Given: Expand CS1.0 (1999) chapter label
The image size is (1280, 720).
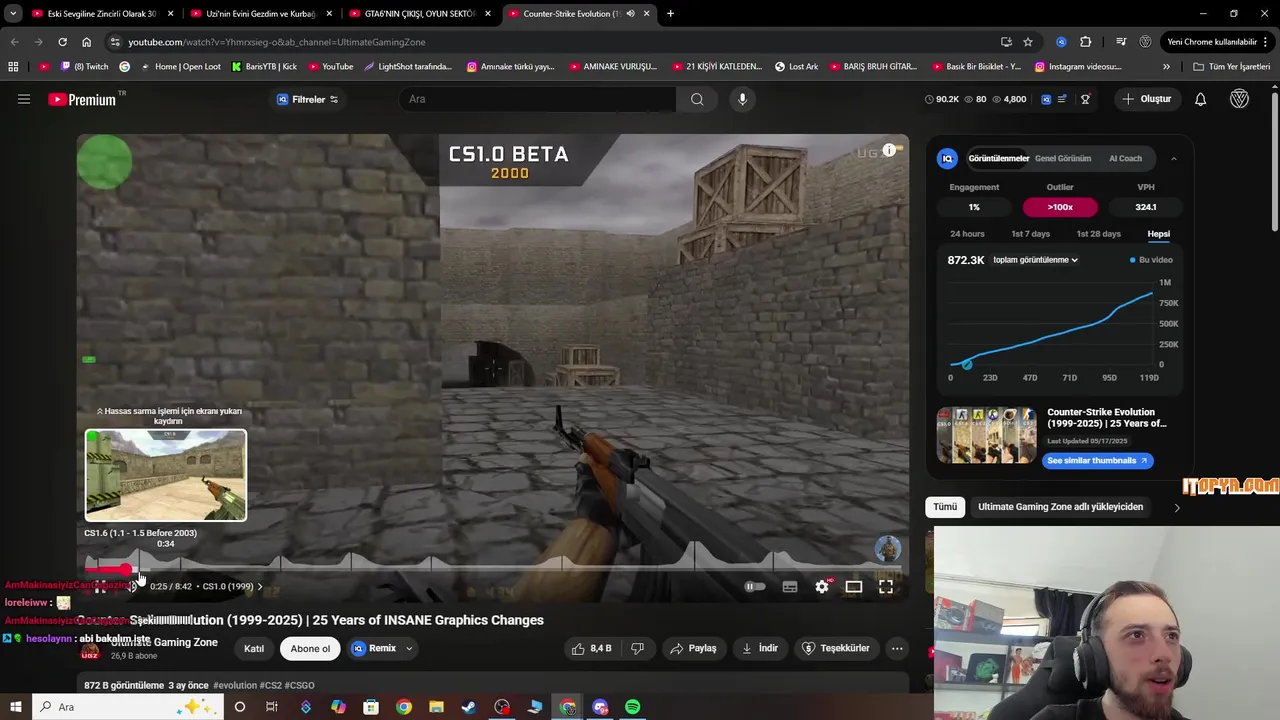Looking at the screenshot, I should point(232,587).
